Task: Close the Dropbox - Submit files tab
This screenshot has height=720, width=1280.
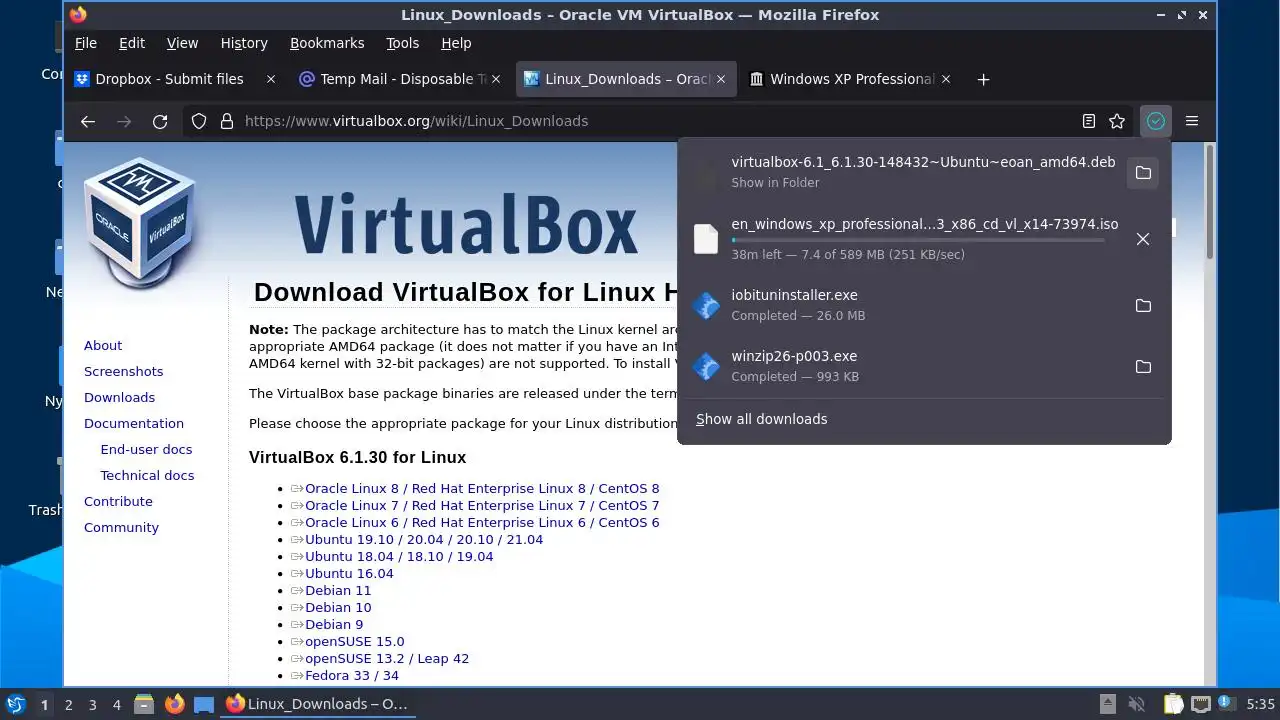Action: pos(270,79)
